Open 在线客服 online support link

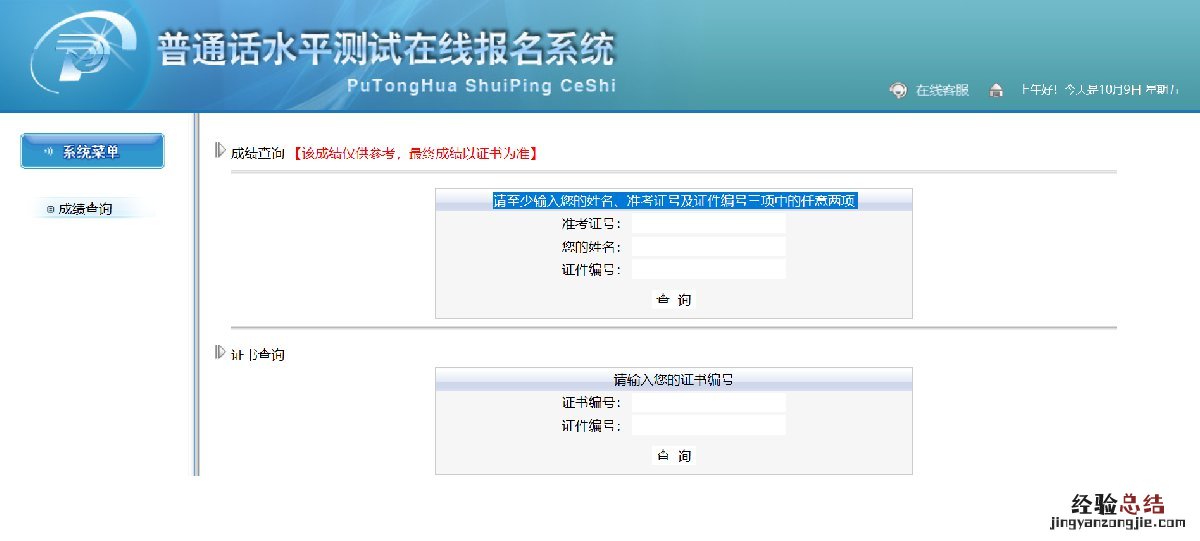coord(943,90)
